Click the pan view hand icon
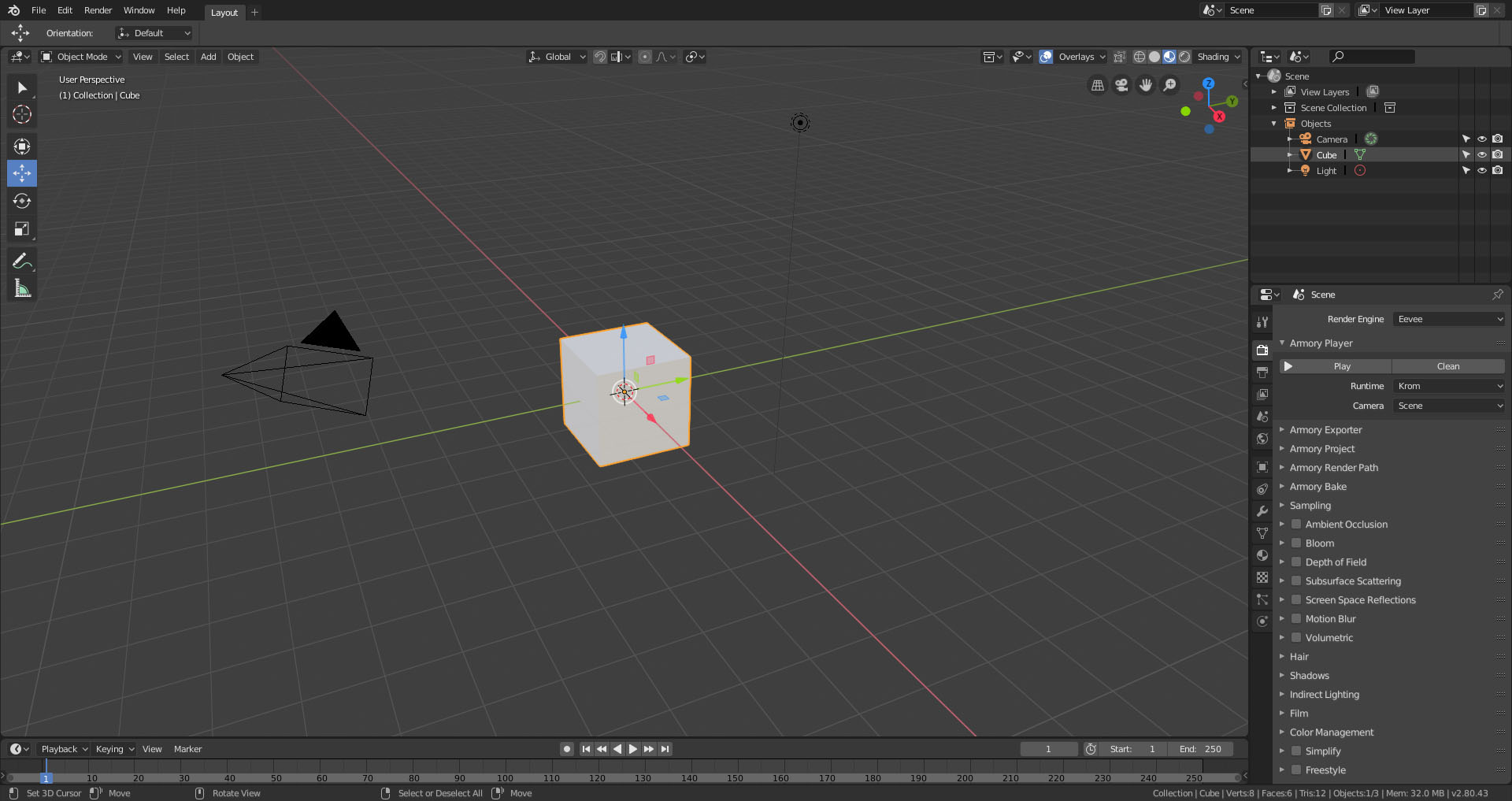The width and height of the screenshot is (1512, 801). (1146, 85)
